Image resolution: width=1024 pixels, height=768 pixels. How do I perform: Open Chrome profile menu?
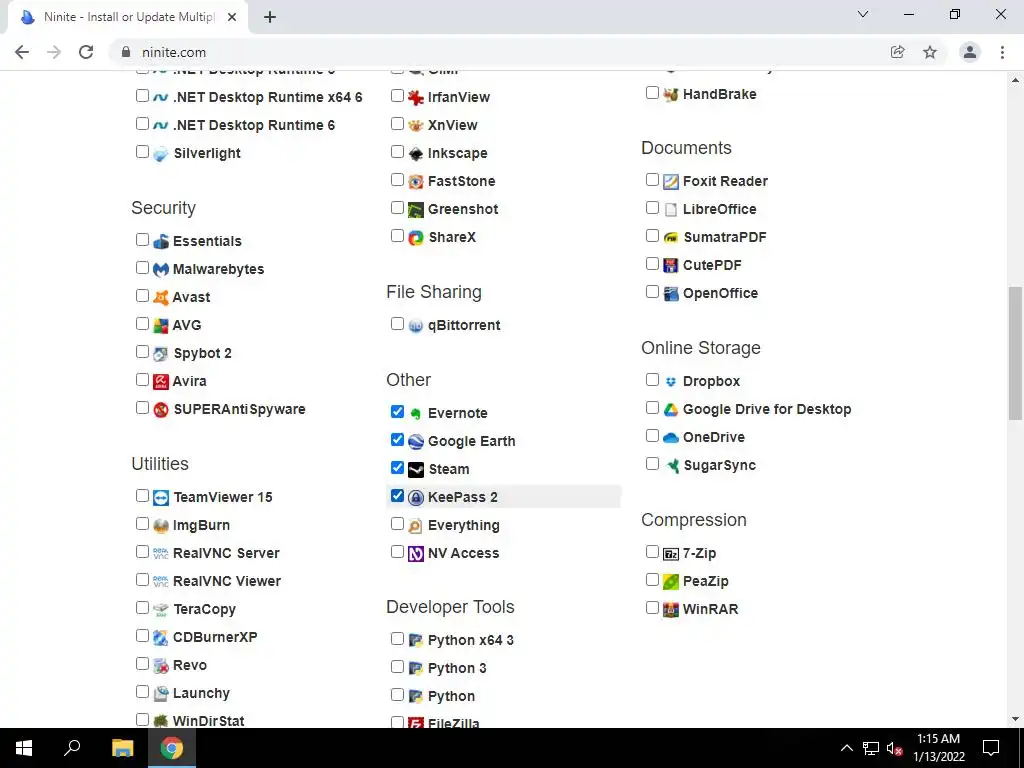[970, 52]
